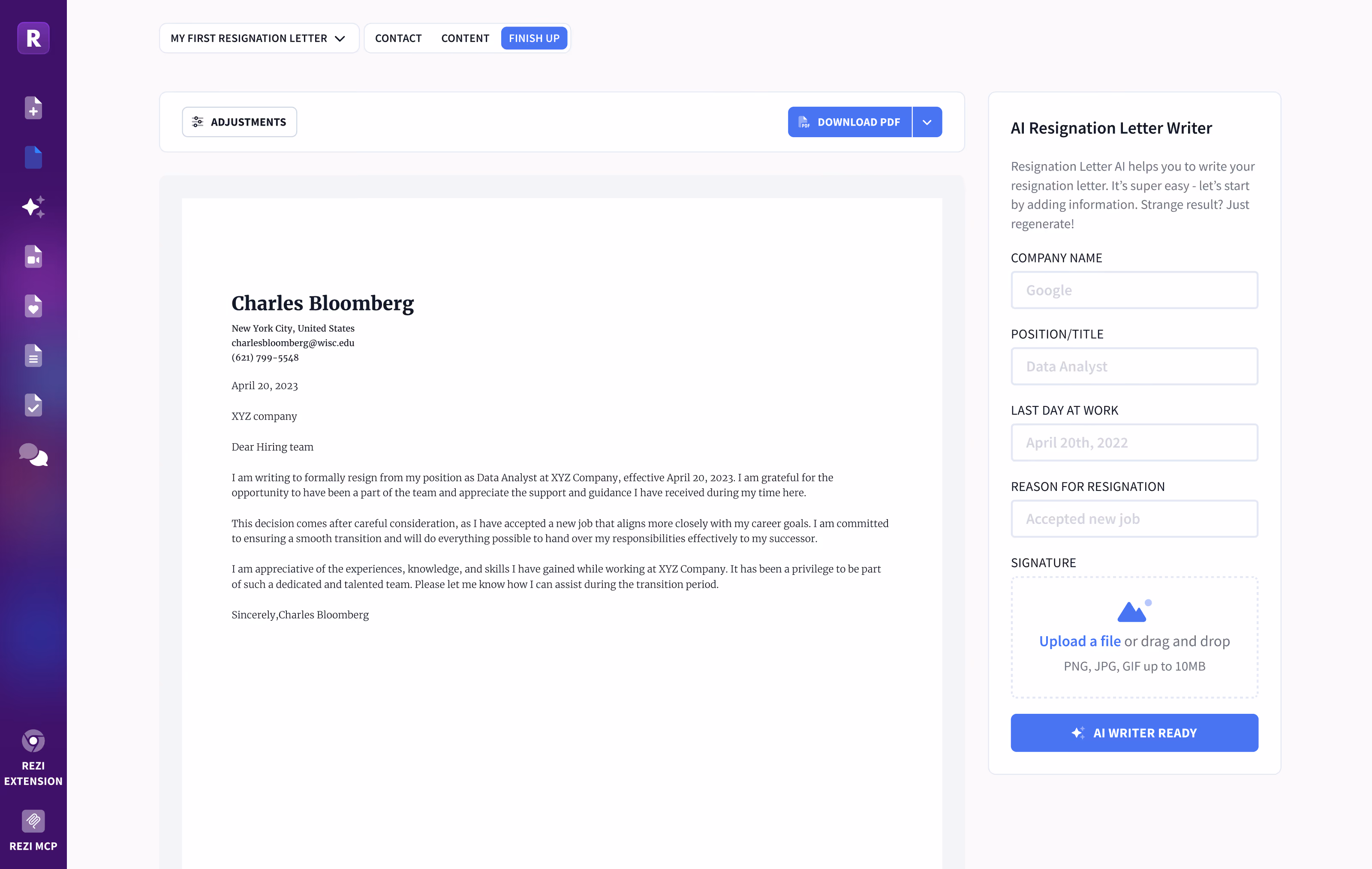Click the April 20, 2023 date line
This screenshot has height=869, width=1372.
pos(265,386)
